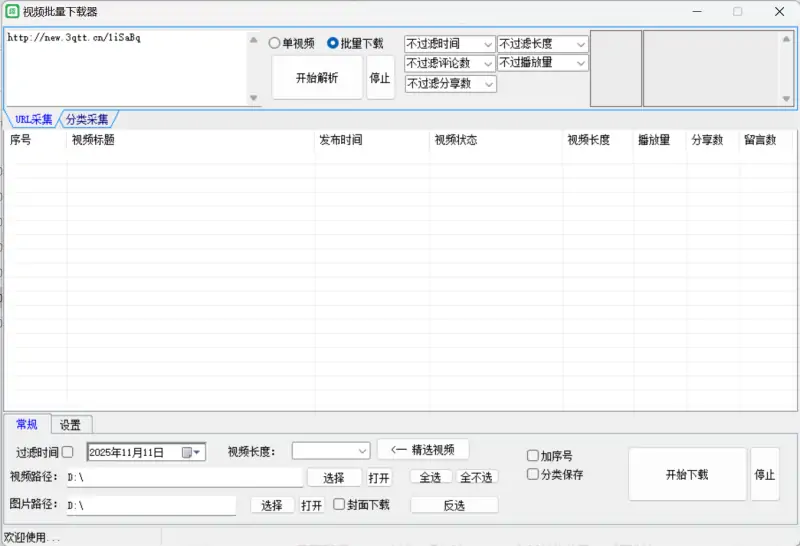The image size is (800, 546).
Task: Click the 全选 button
Action: [x=431, y=477]
